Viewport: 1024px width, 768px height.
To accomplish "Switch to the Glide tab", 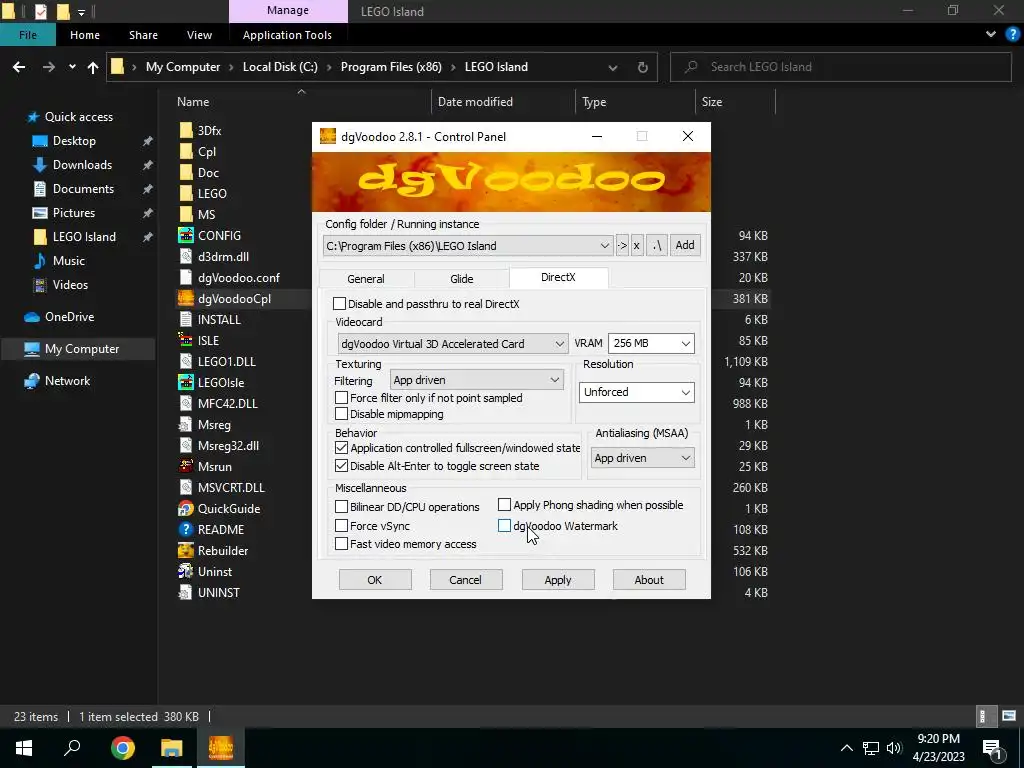I will click(x=462, y=279).
